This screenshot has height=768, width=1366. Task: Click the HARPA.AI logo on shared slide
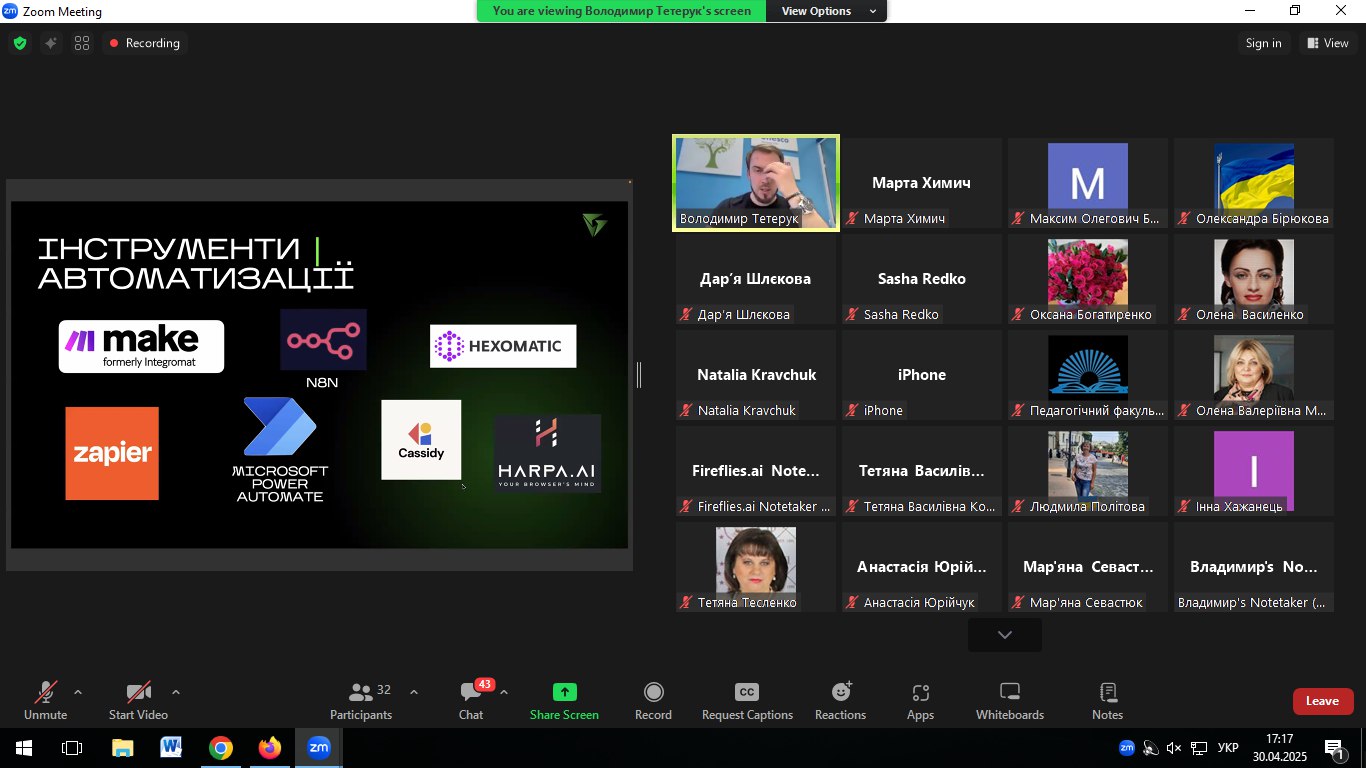(547, 453)
